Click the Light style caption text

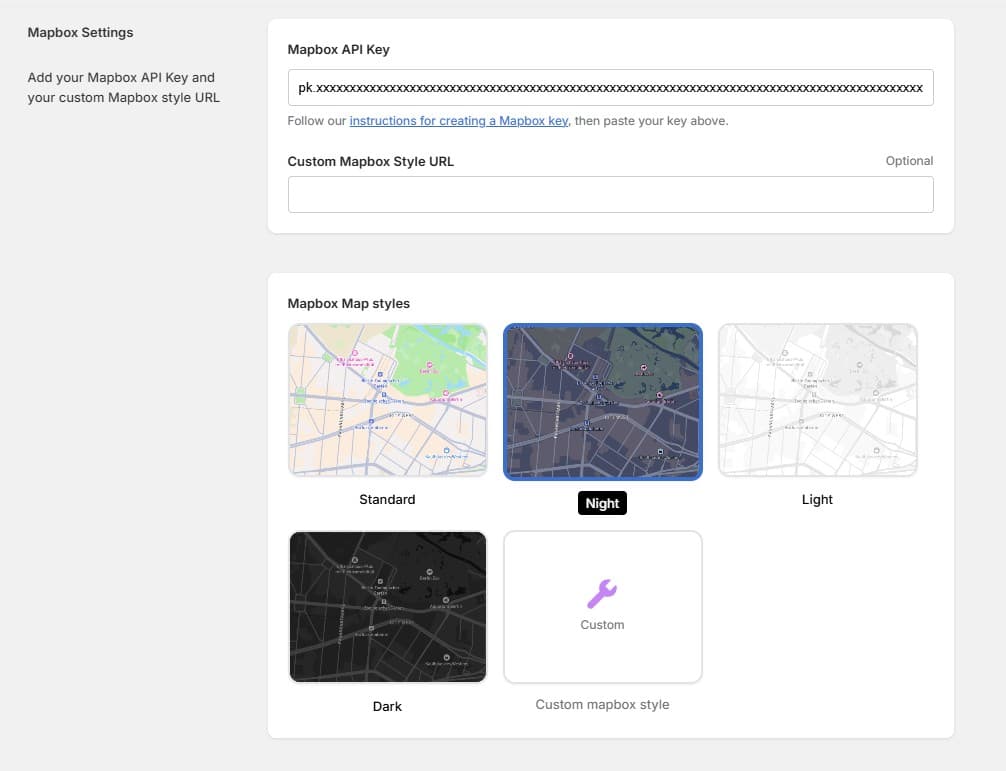pos(817,499)
